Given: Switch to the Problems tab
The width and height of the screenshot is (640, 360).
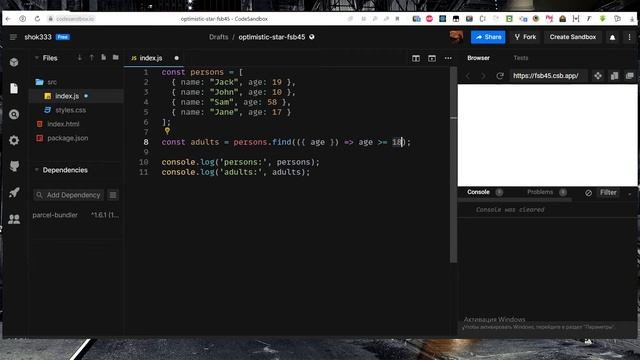Looking at the screenshot, I should pos(540,192).
